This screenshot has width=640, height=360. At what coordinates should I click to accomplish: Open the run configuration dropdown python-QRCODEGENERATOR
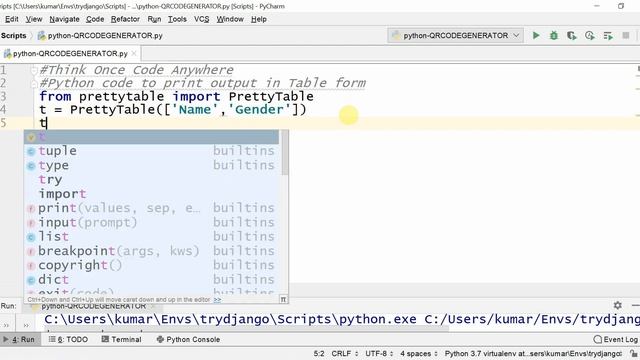(456, 36)
